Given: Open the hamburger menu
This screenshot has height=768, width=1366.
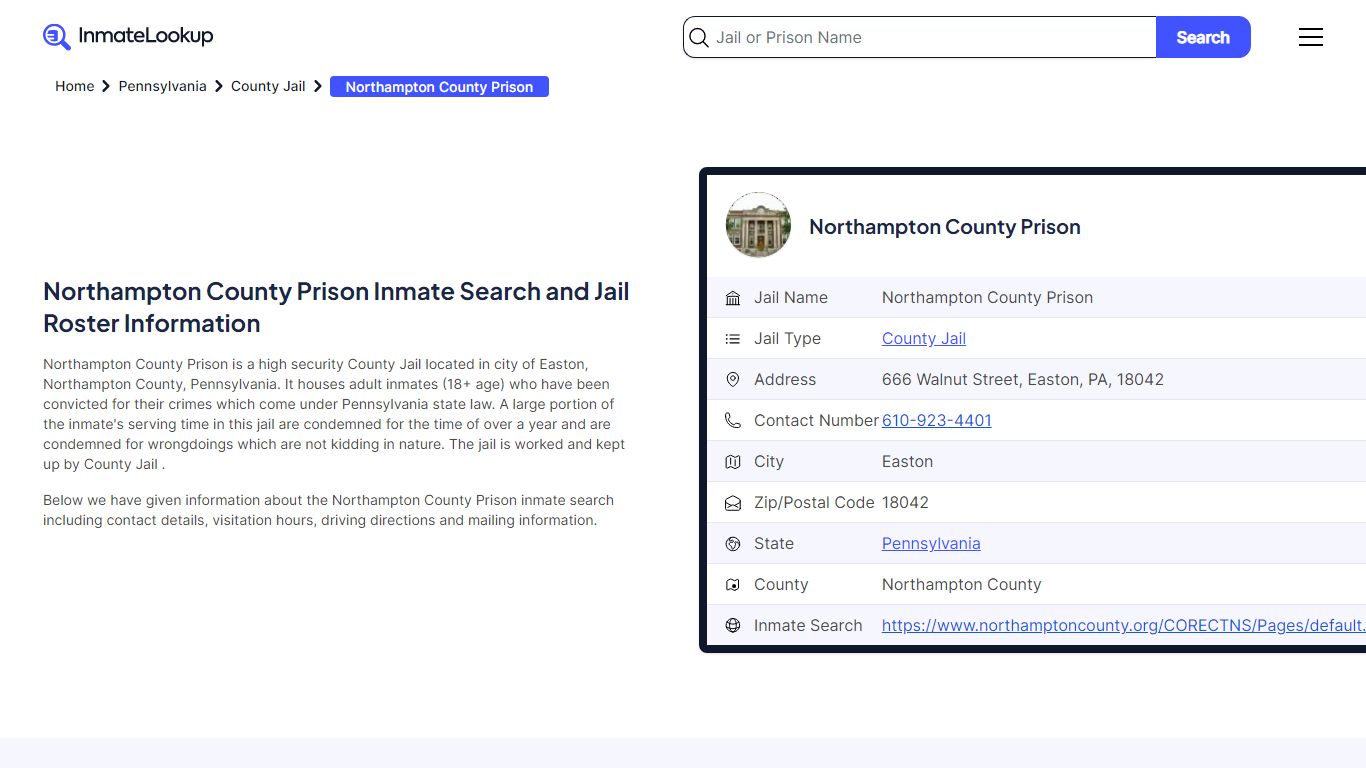Looking at the screenshot, I should (x=1310, y=37).
